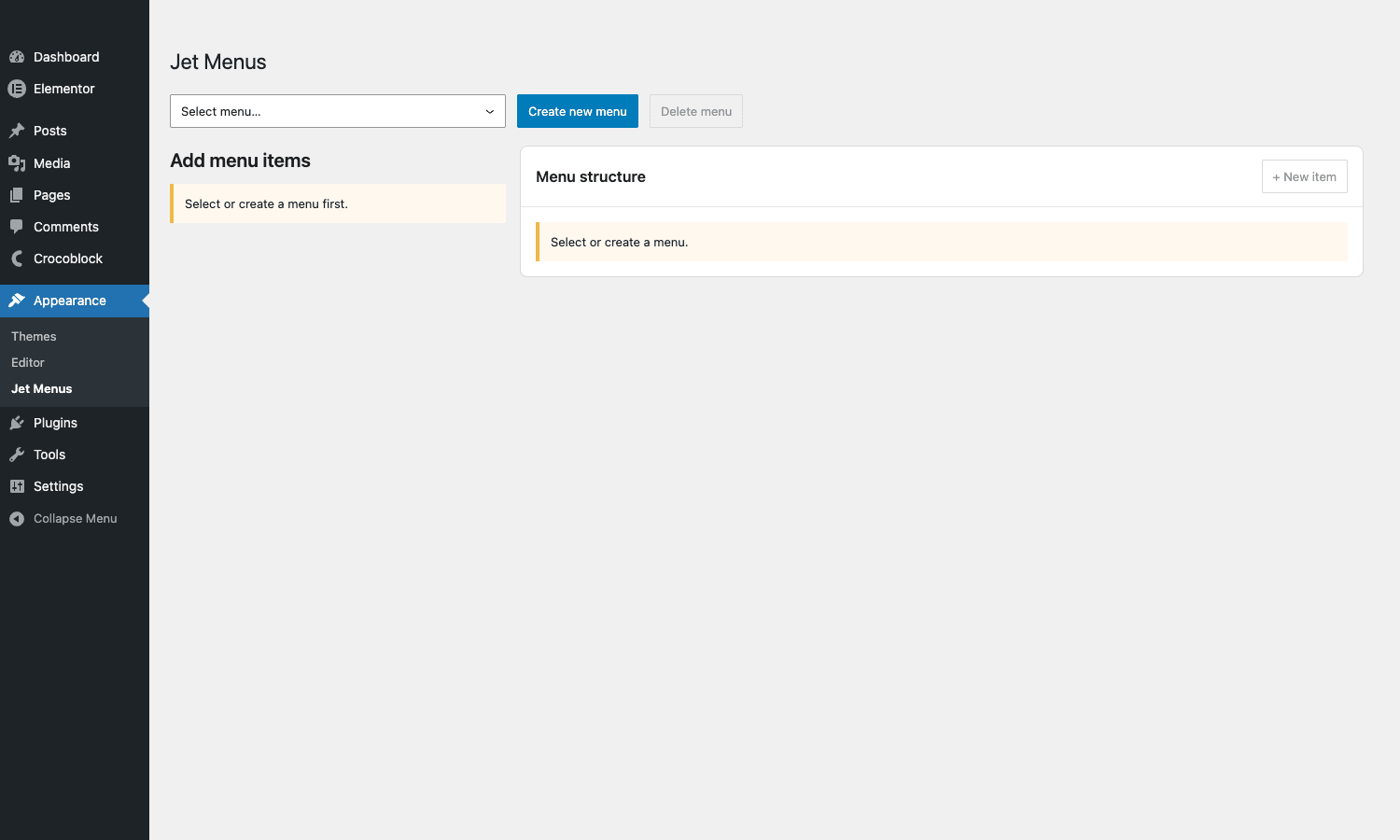
Task: Open the Pages section
Action: [x=75, y=195]
